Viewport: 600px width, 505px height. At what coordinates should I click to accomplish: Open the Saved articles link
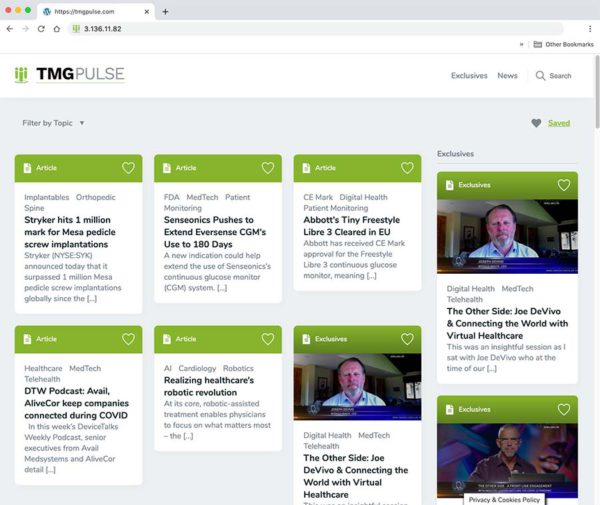click(x=559, y=123)
